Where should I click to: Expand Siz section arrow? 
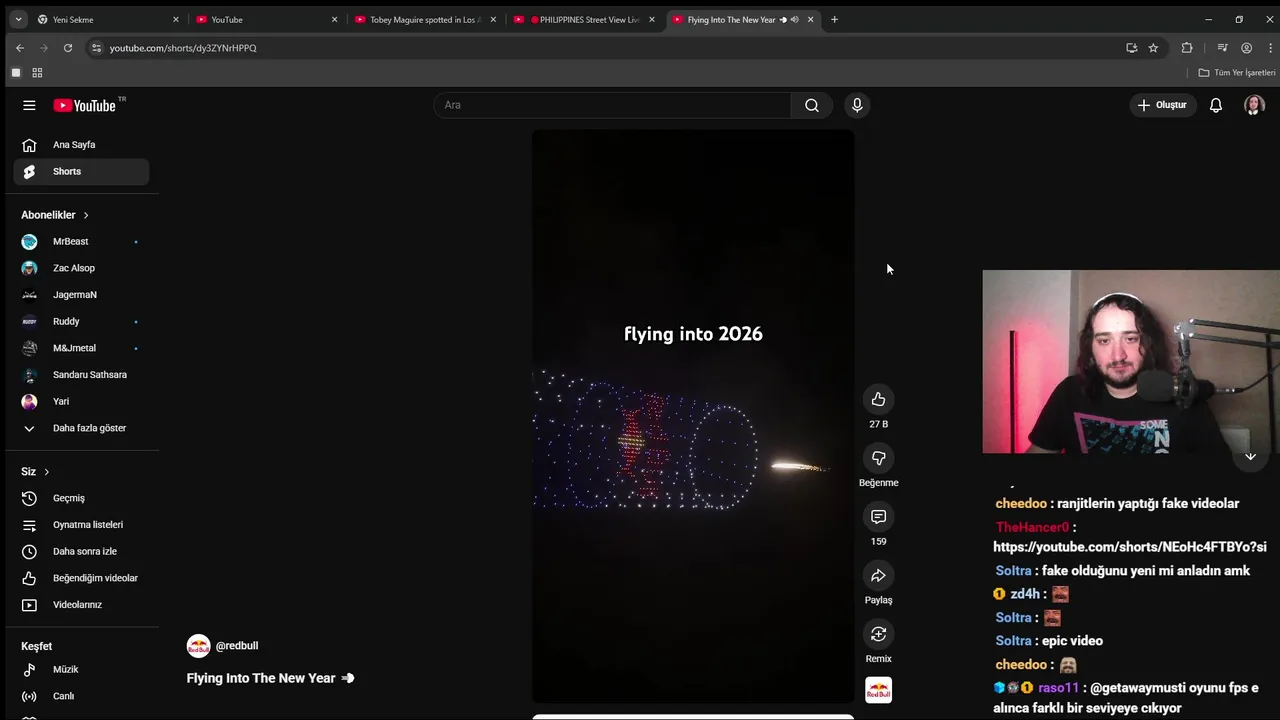(46, 472)
